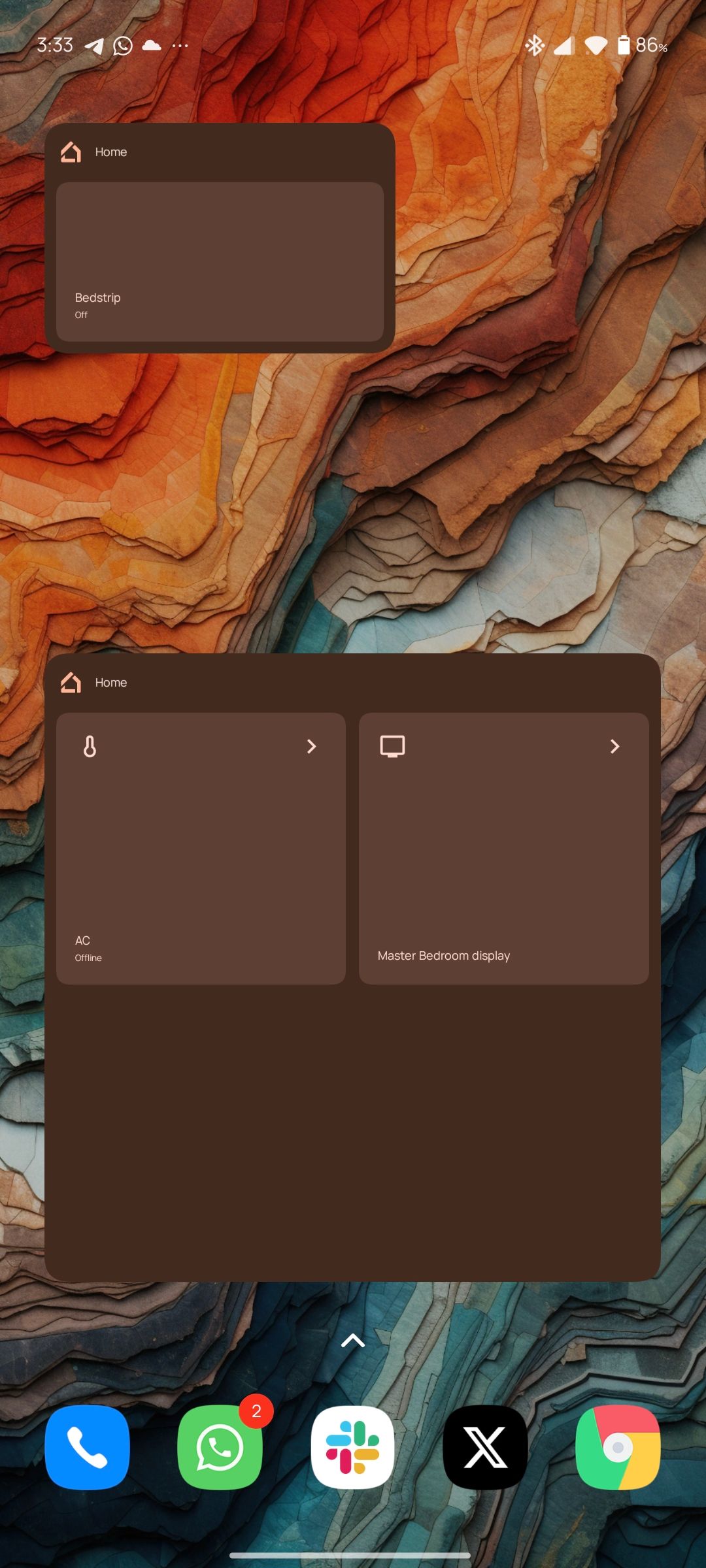Tap "Home" title in the AC widget
Screen dimensions: 706x1568
111,683
